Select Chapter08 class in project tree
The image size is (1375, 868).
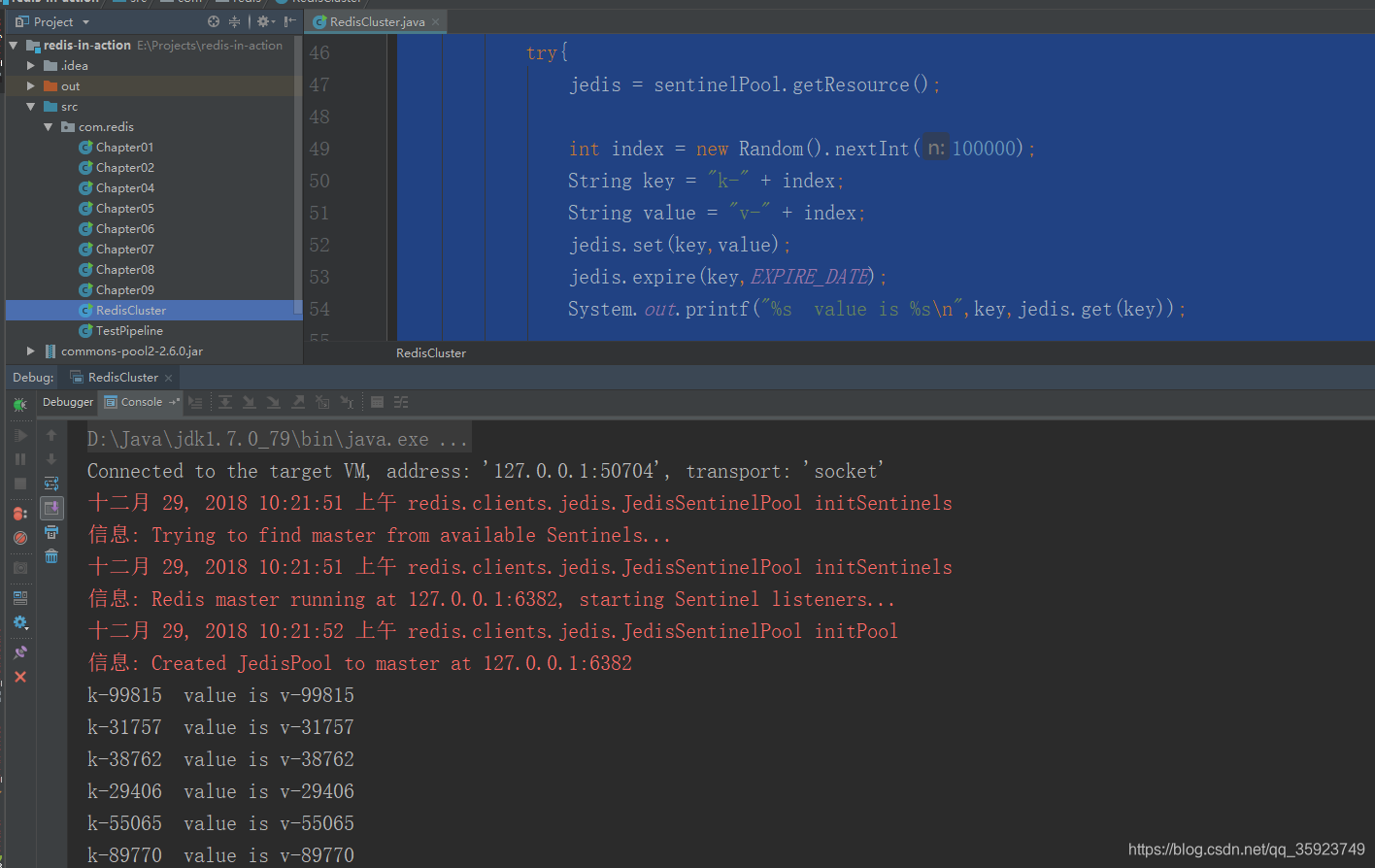(x=124, y=270)
